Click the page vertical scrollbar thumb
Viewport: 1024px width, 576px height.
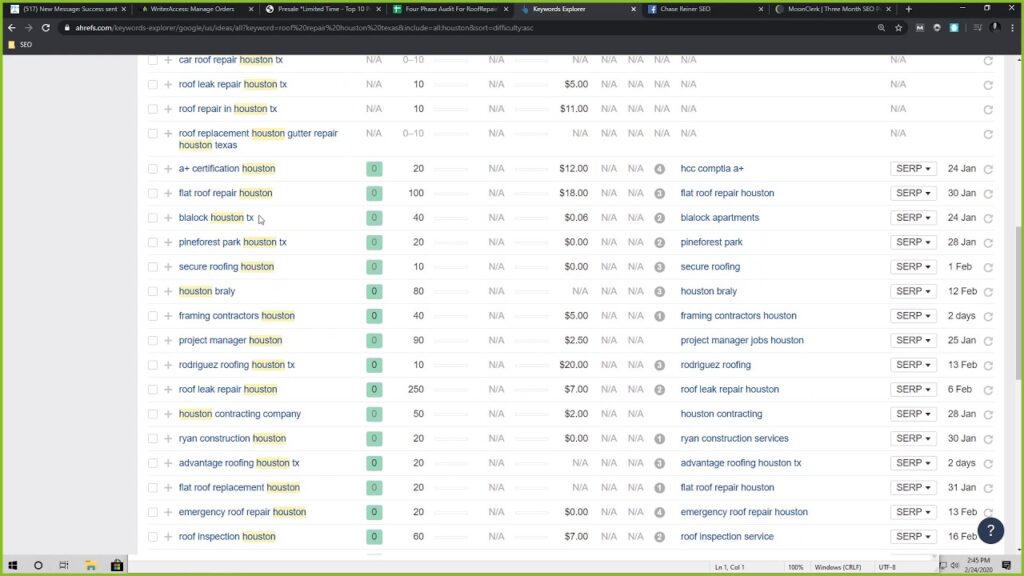pos(1019,302)
